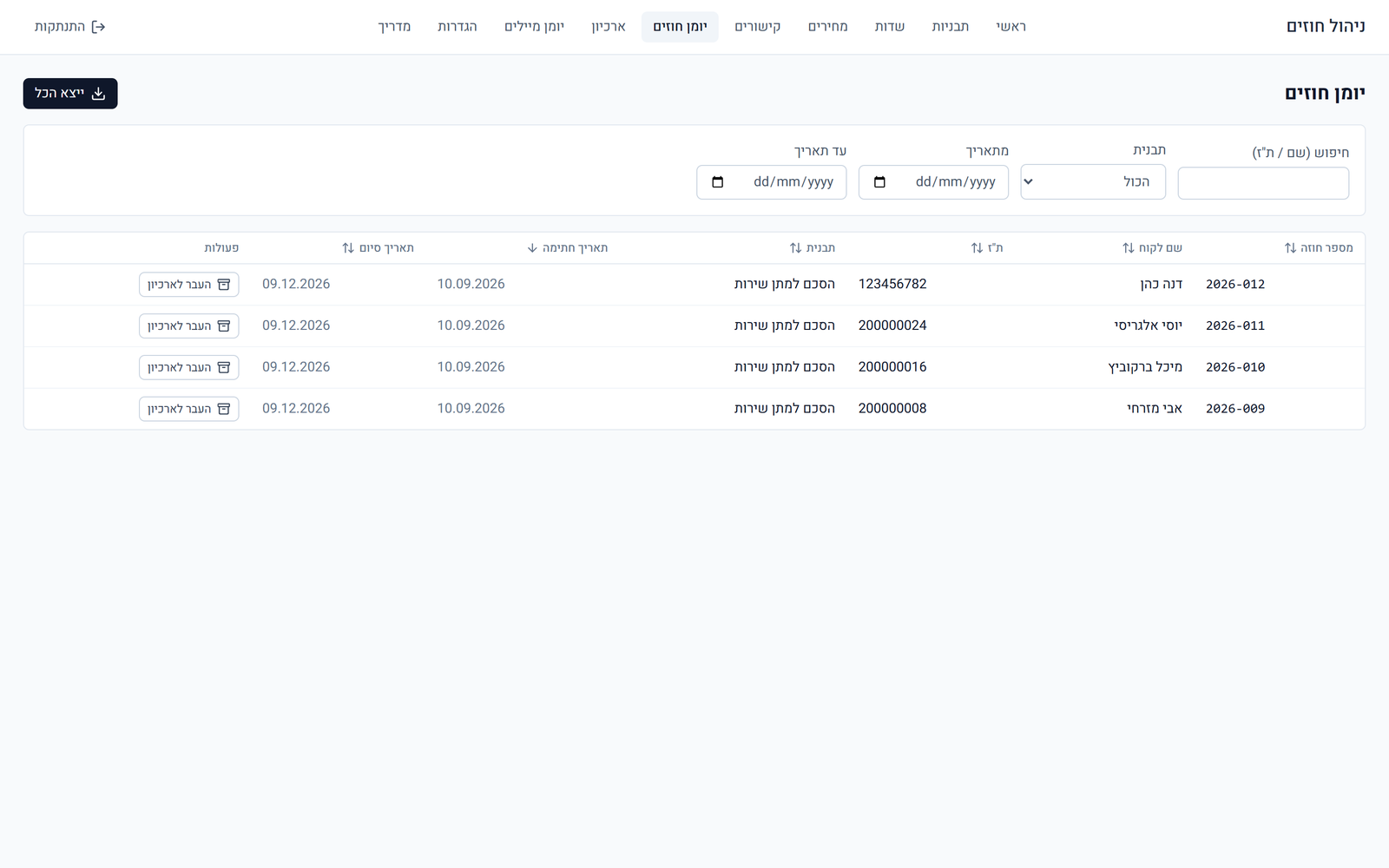
Task: Archive contract of דנה כהן
Action: click(x=189, y=285)
